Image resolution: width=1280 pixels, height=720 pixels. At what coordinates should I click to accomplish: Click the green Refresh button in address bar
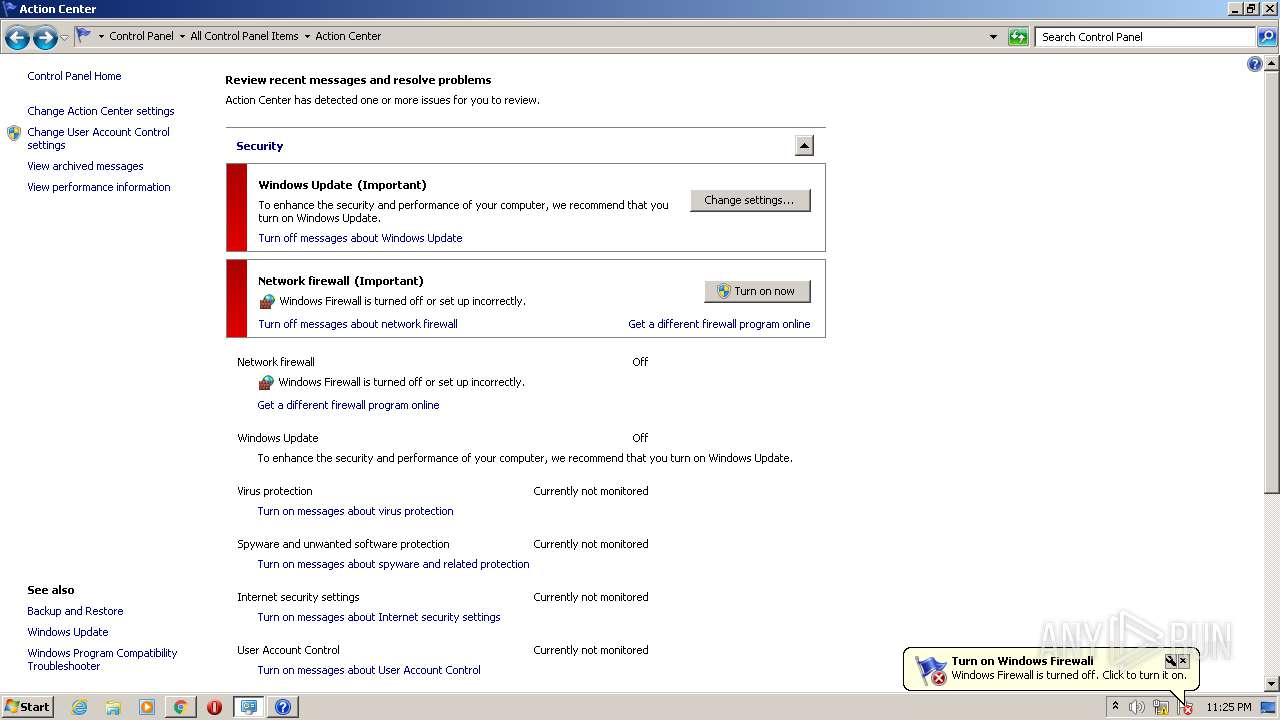click(1018, 37)
